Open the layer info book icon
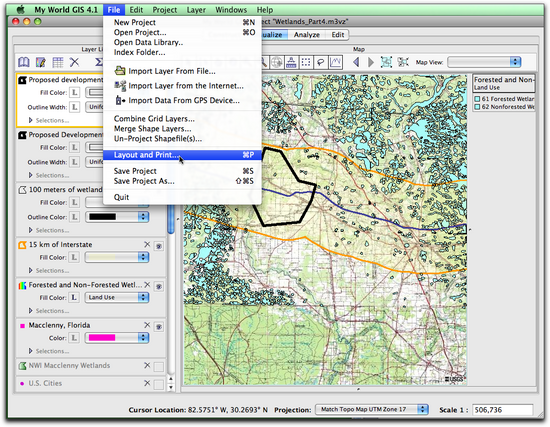Screen dimensions: 550x427 point(24,62)
